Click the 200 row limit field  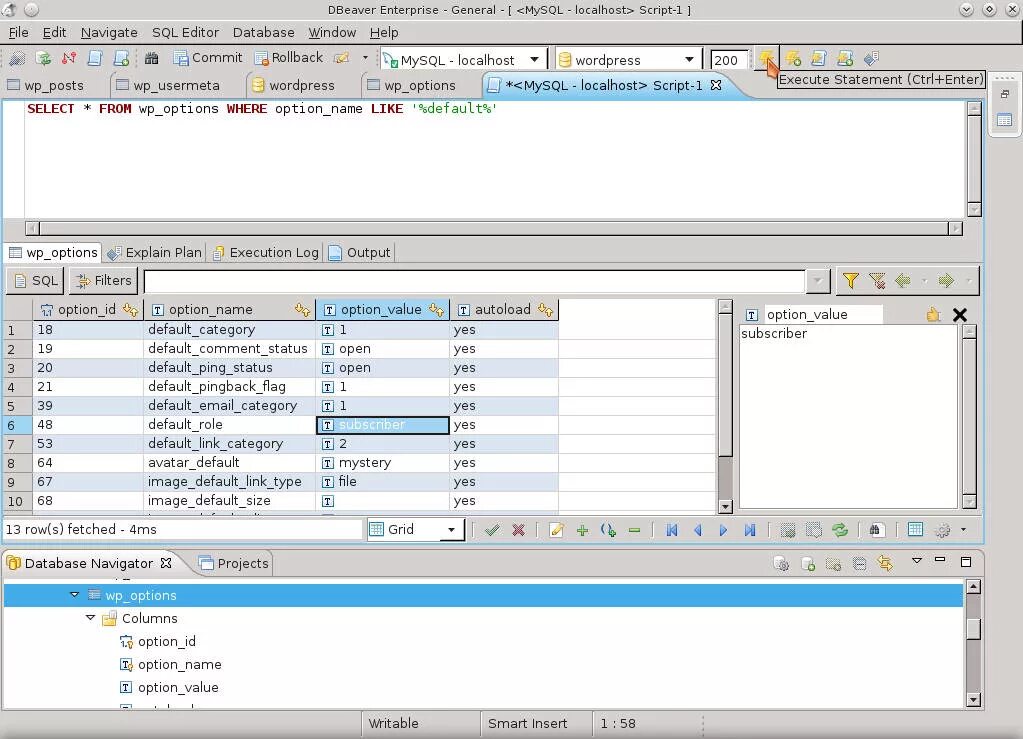click(x=727, y=60)
